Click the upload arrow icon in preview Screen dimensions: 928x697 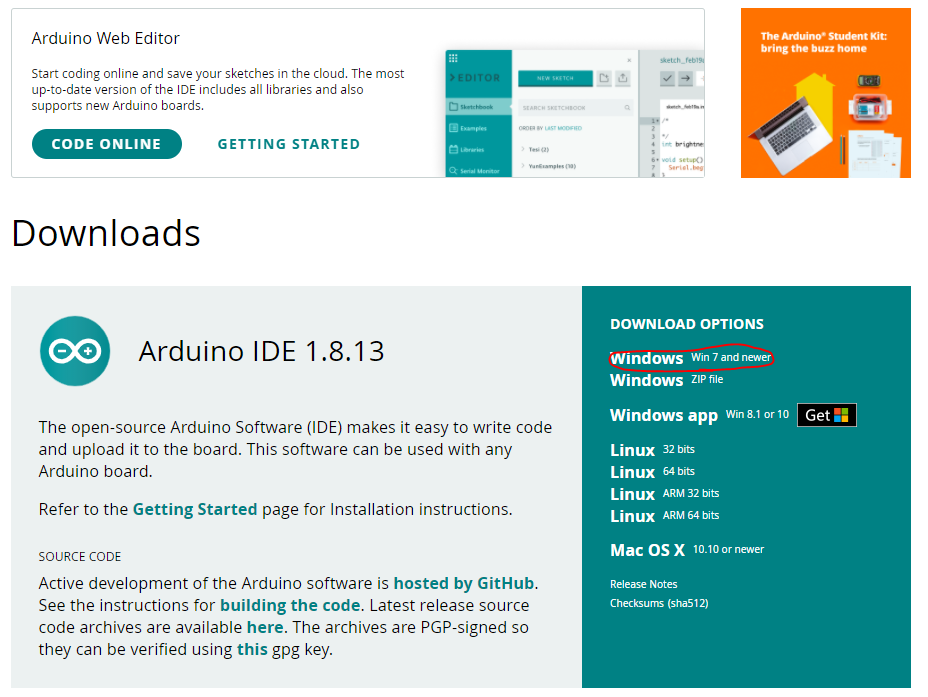click(685, 78)
